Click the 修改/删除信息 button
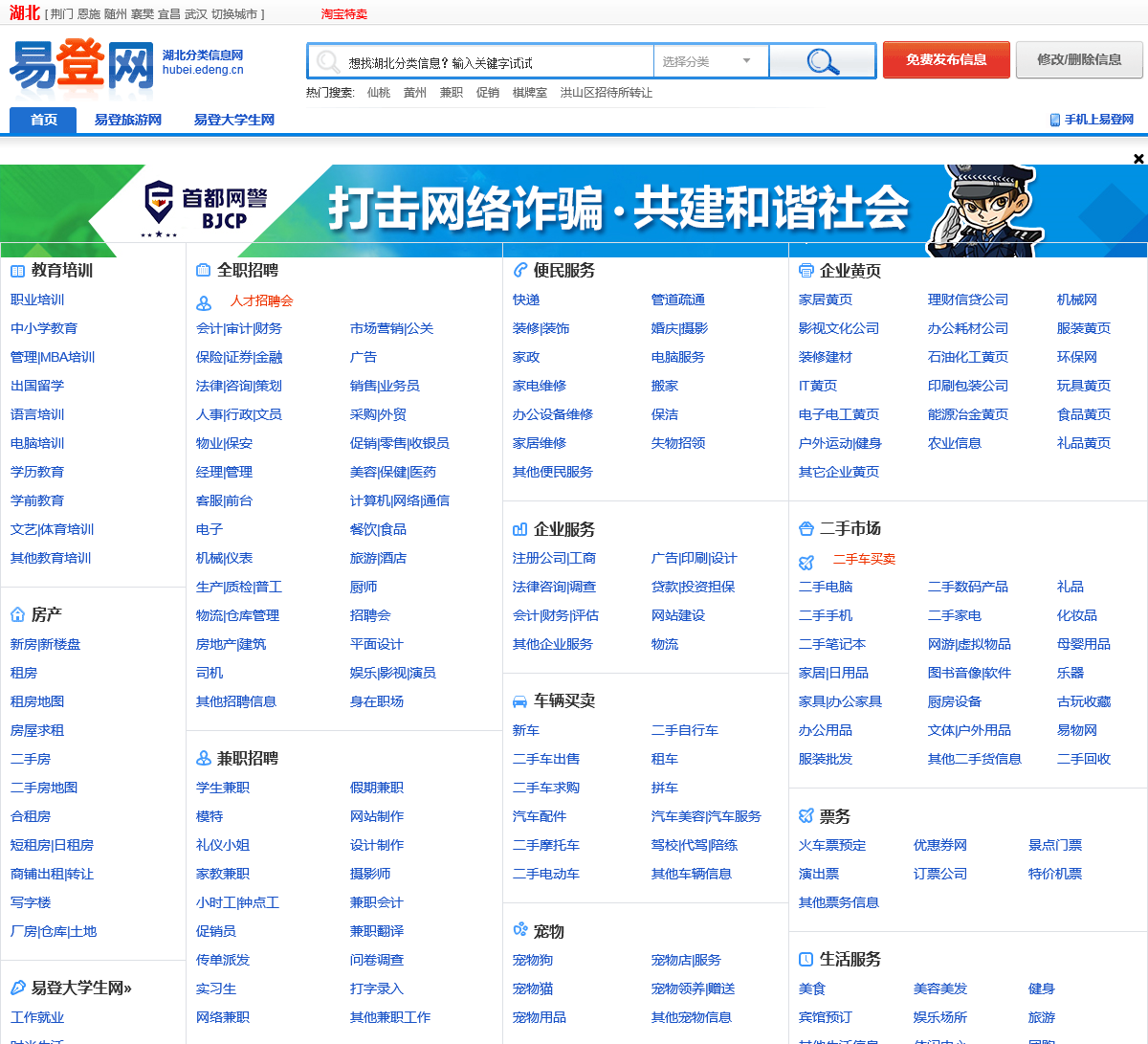 click(1079, 59)
